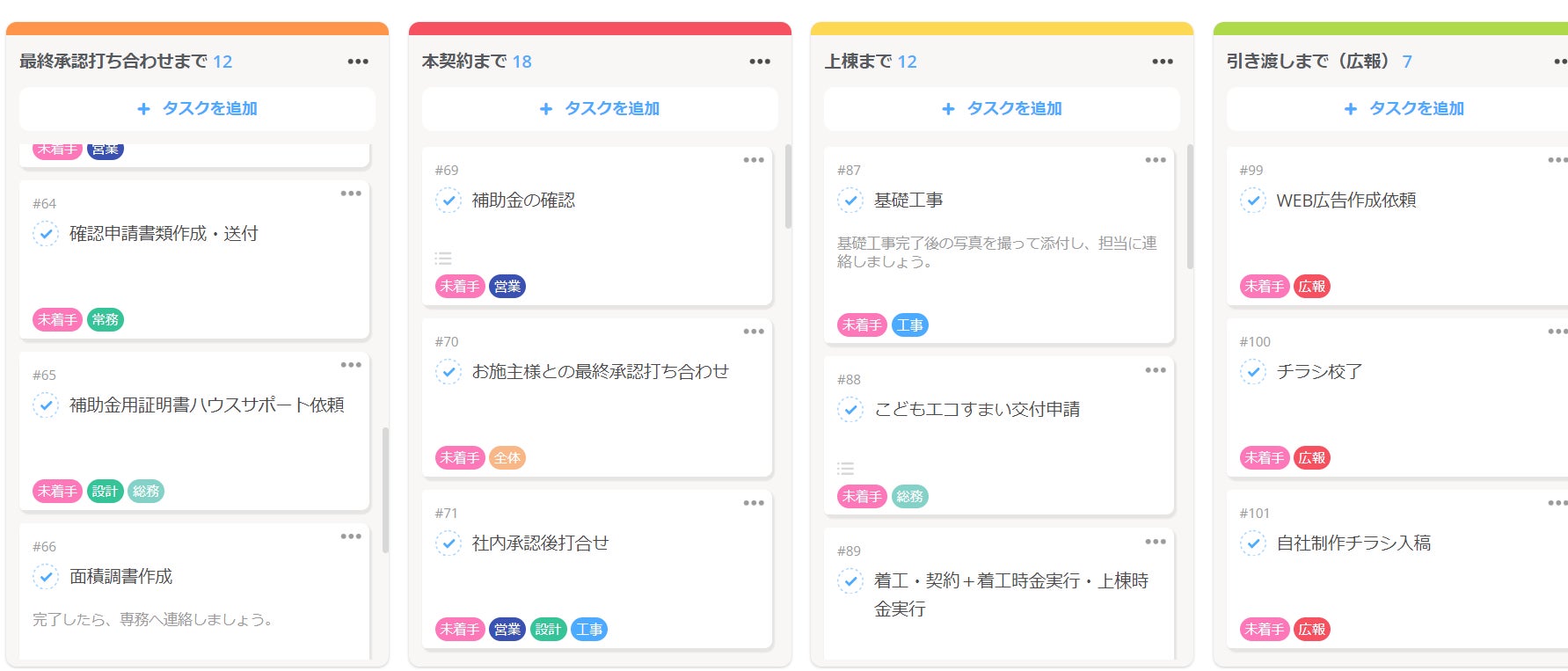Open the 自社制作チラシ入稿 card title

click(x=1353, y=543)
